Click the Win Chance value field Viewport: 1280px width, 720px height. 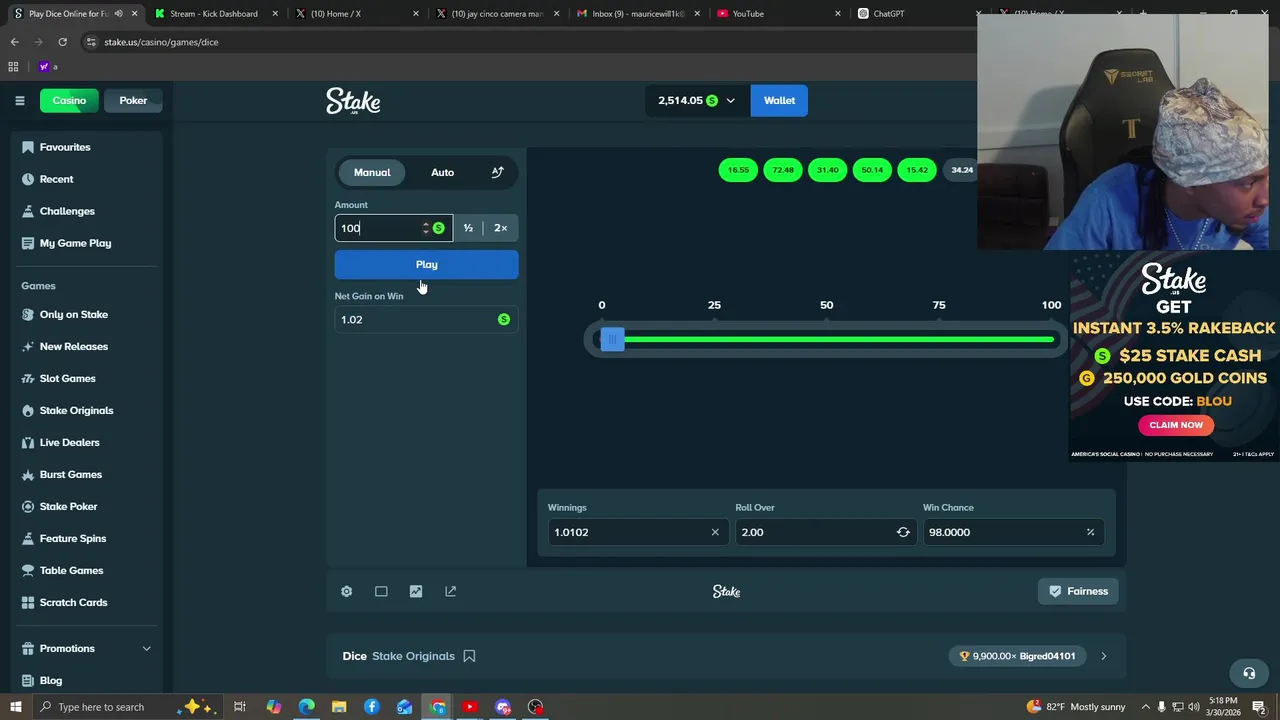[1013, 532]
